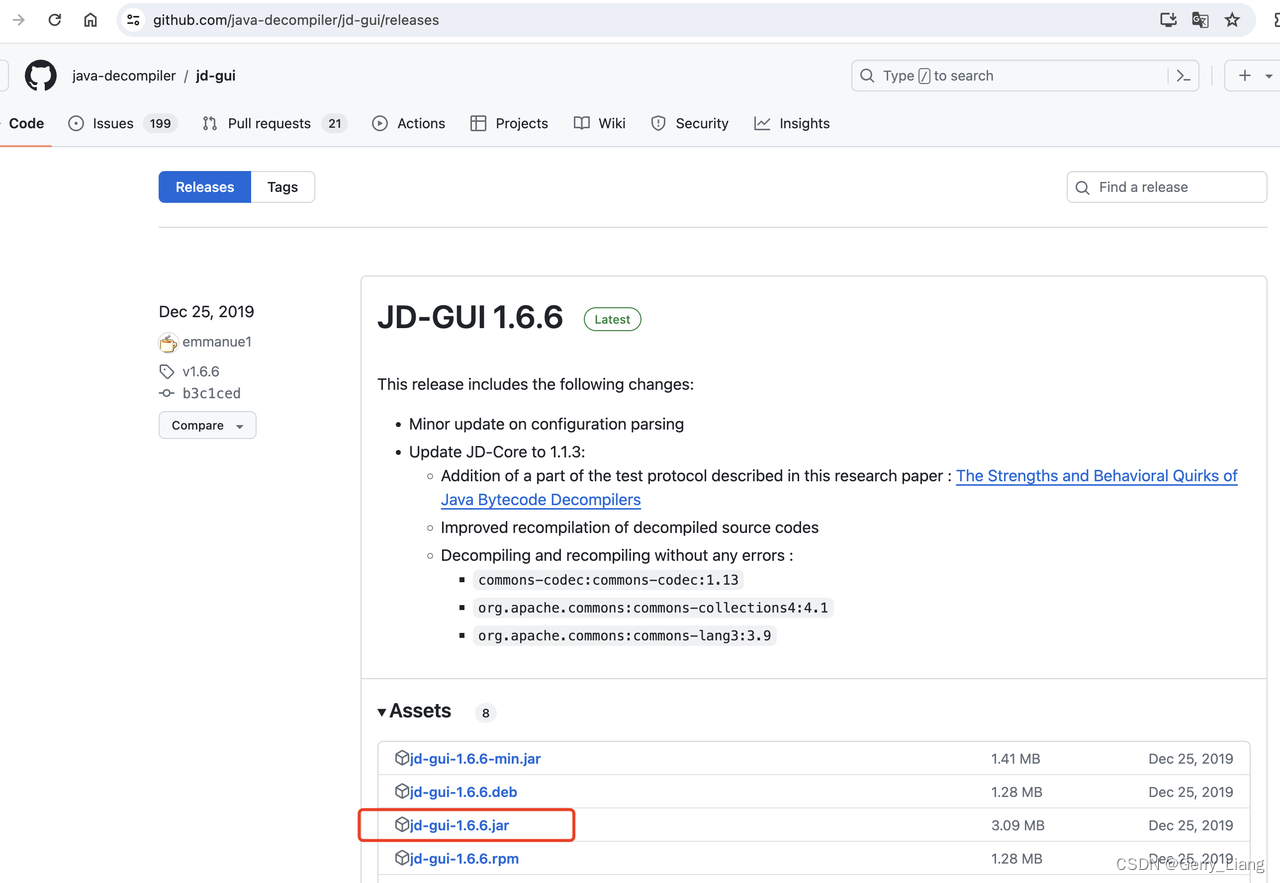
Task: Download jd-gui-1.6.6.deb
Action: pos(464,791)
